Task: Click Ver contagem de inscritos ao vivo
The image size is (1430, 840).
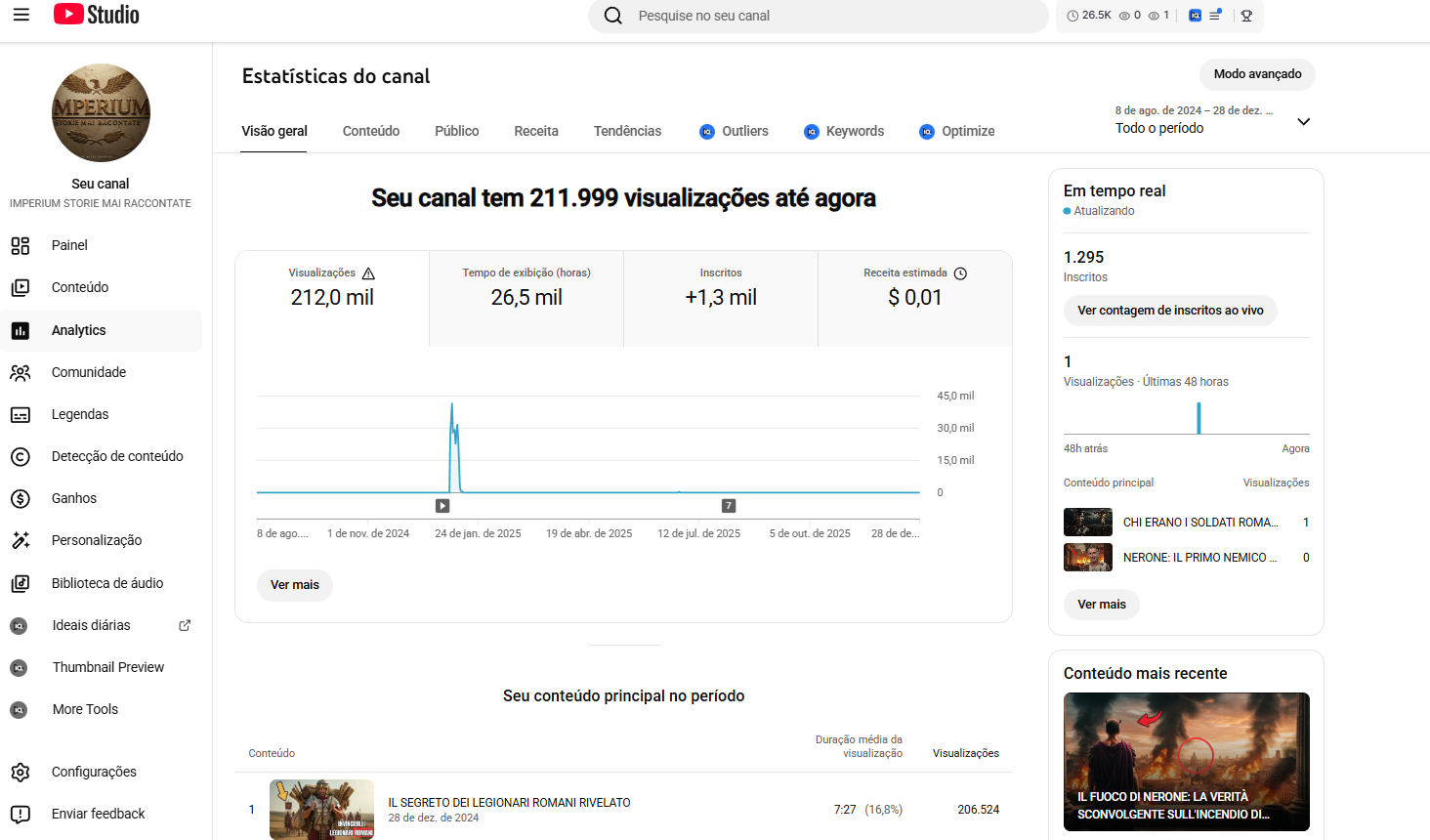Action: point(1170,311)
